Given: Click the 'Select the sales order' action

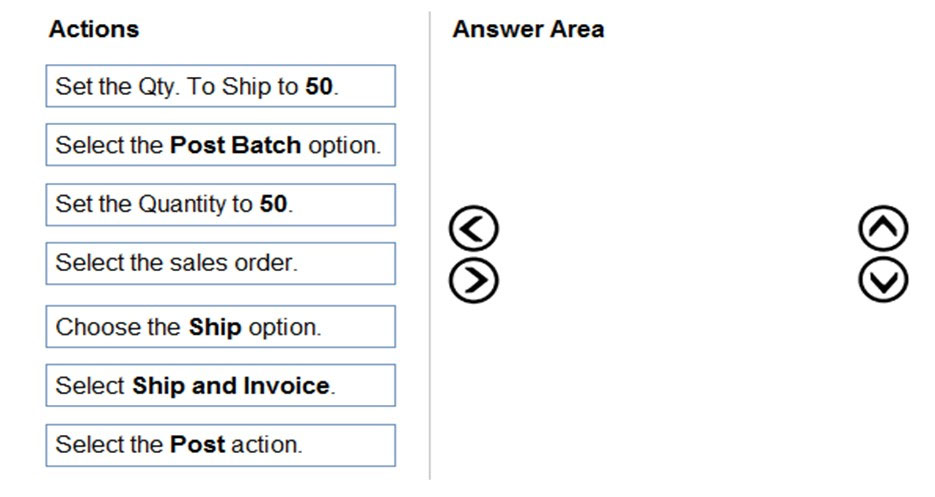Looking at the screenshot, I should click(220, 263).
